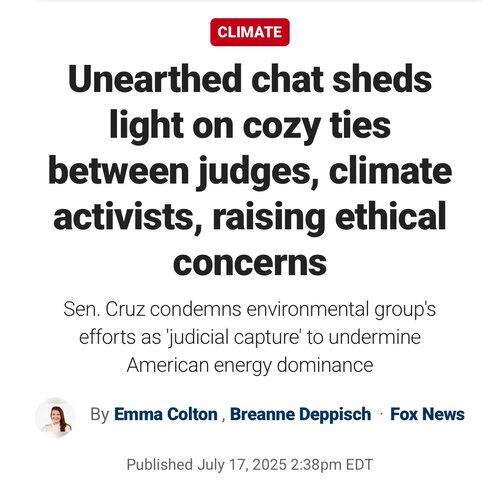500x485 pixels.
Task: Click the word 'Unearthed' in headline
Action: pyautogui.click(x=155, y=79)
